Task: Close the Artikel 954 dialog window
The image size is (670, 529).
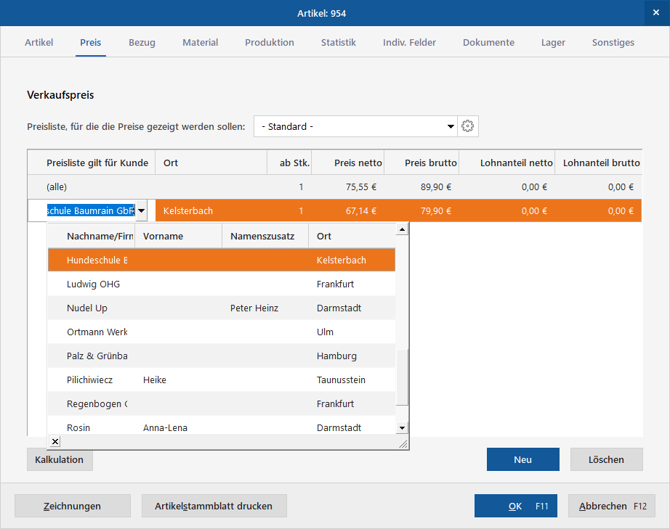Action: click(656, 13)
